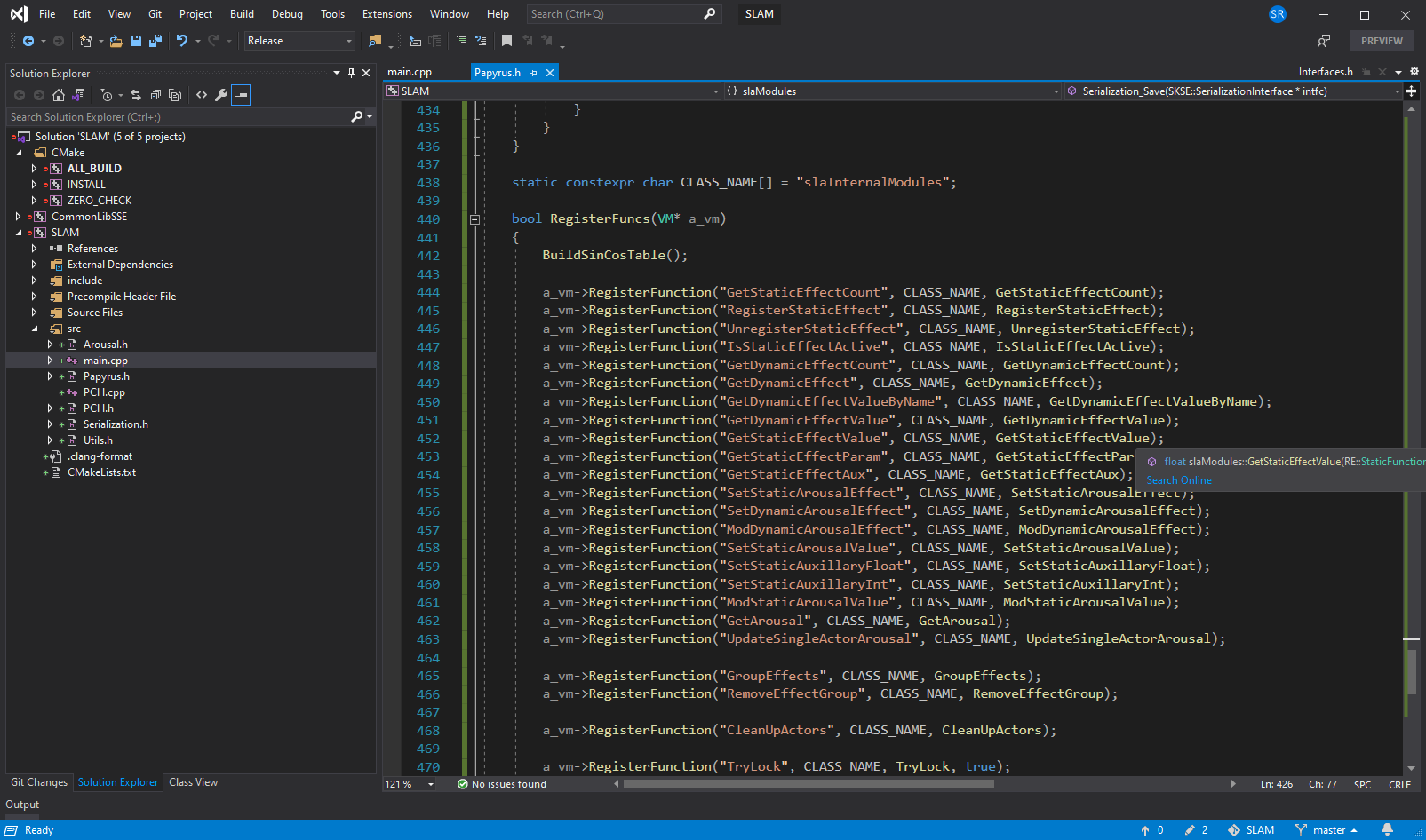Open the Send Feedback icon near PREVIEW
This screenshot has width=1426, height=840.
point(1324,41)
